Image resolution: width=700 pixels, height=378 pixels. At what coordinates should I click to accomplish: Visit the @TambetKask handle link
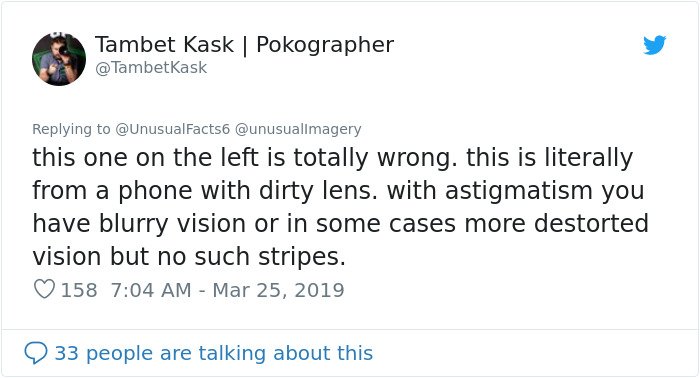(x=151, y=68)
